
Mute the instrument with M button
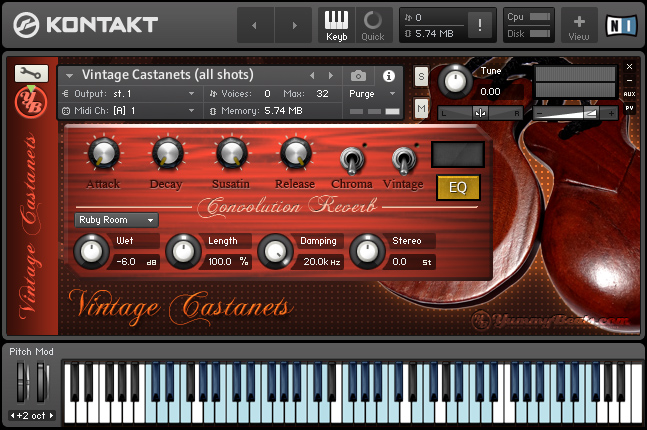tap(421, 109)
